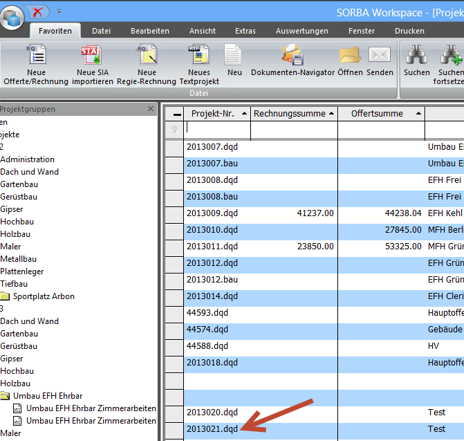Click the red X quick-access icon
Viewport: 464px width, 441px height.
[38, 12]
